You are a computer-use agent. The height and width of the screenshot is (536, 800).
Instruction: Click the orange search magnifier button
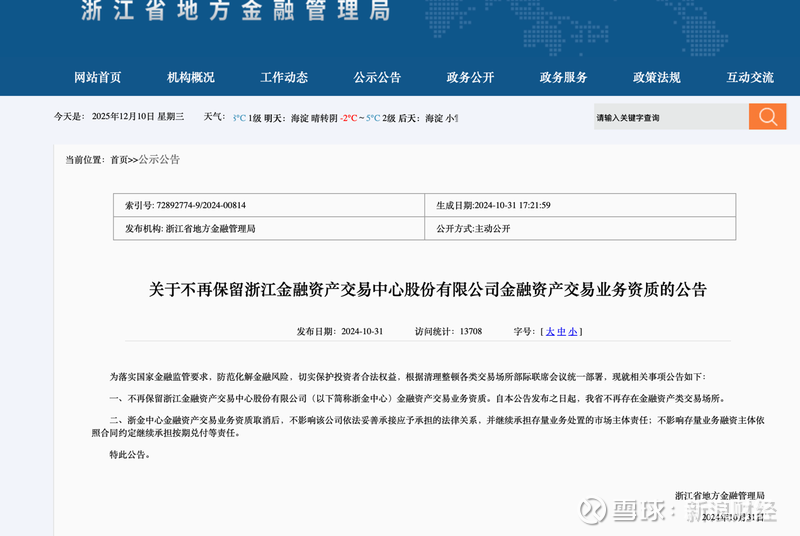767,116
